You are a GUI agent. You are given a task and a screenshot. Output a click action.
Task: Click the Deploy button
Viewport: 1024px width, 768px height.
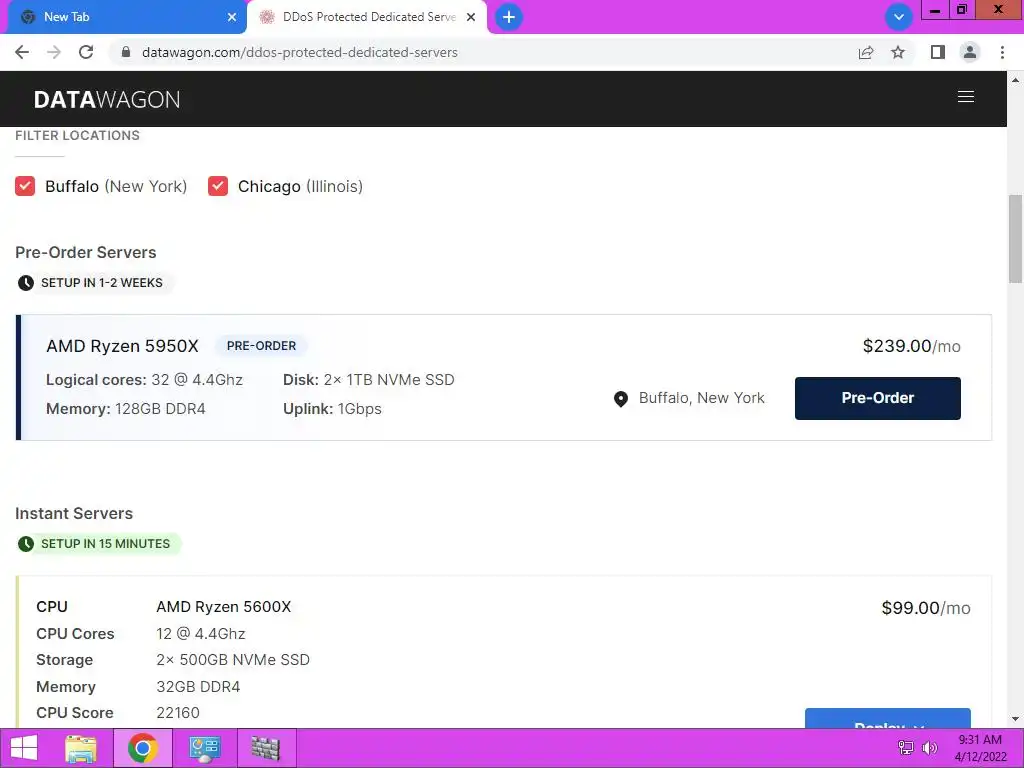point(888,718)
